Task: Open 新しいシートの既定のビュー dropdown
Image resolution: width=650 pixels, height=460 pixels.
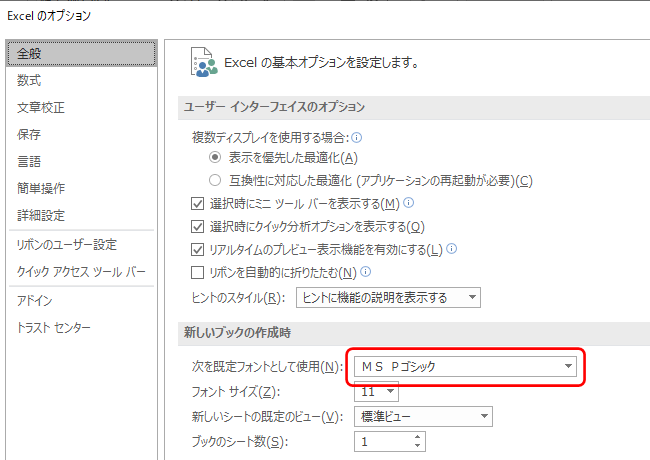Action: 423,416
